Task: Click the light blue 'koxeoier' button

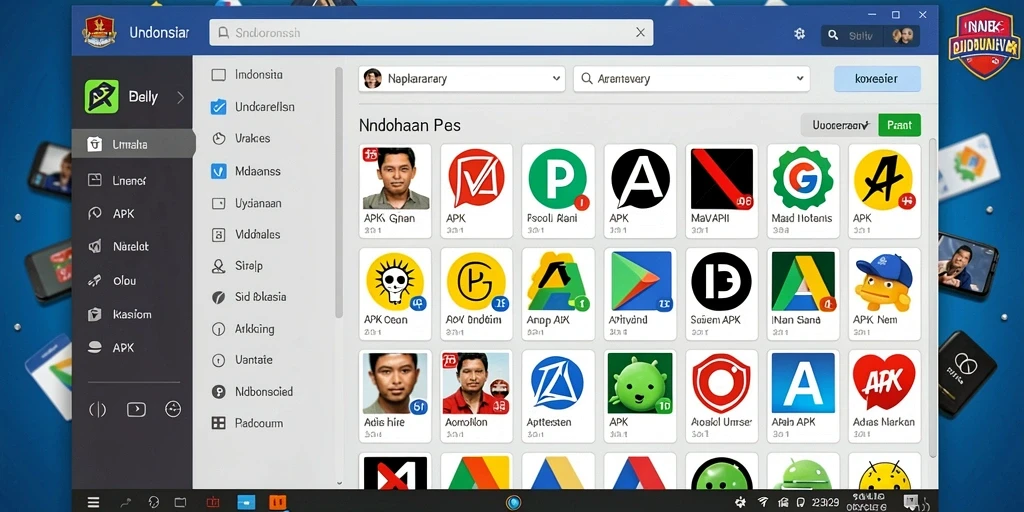Action: 877,78
